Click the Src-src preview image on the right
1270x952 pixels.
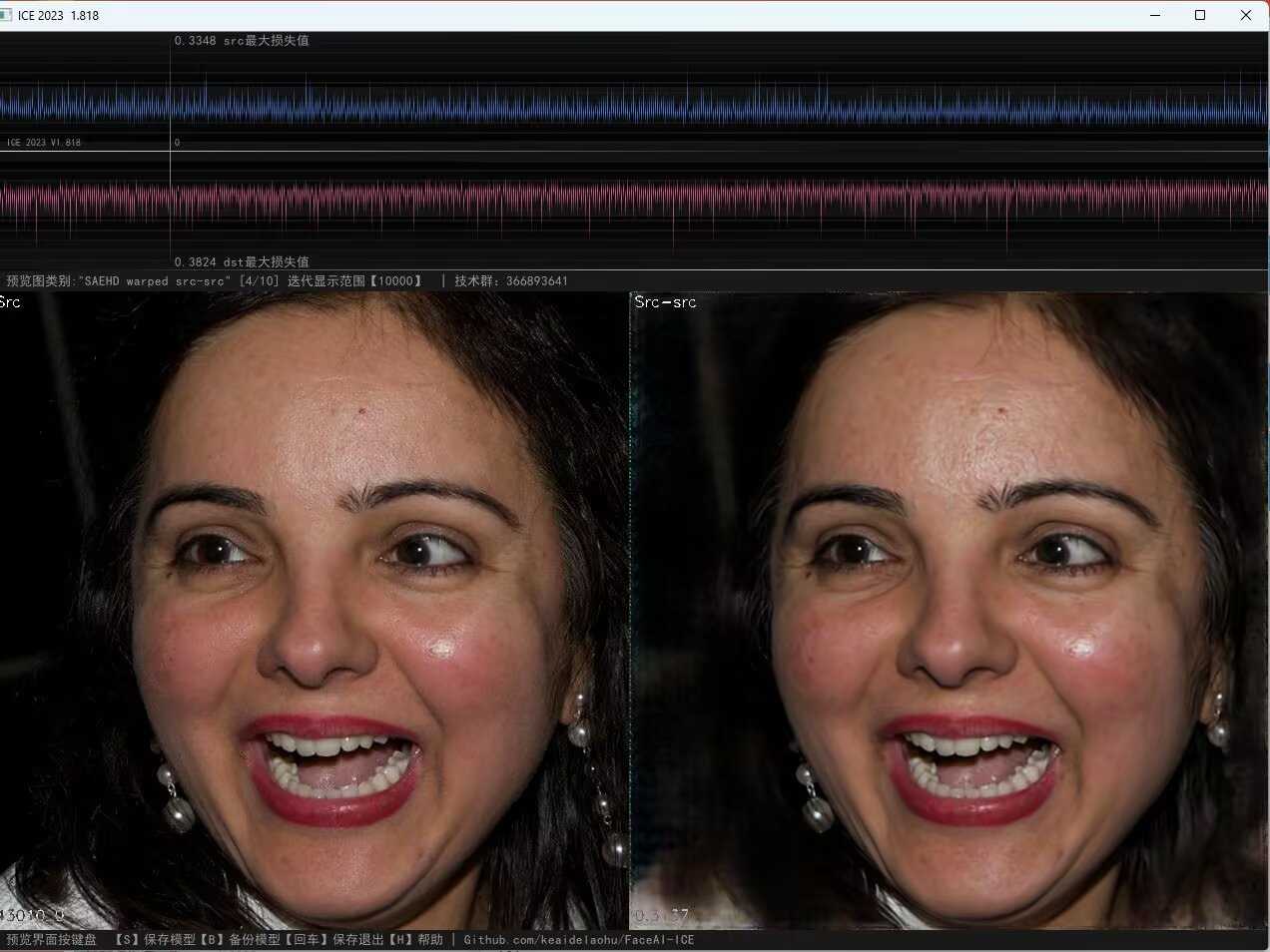click(949, 609)
